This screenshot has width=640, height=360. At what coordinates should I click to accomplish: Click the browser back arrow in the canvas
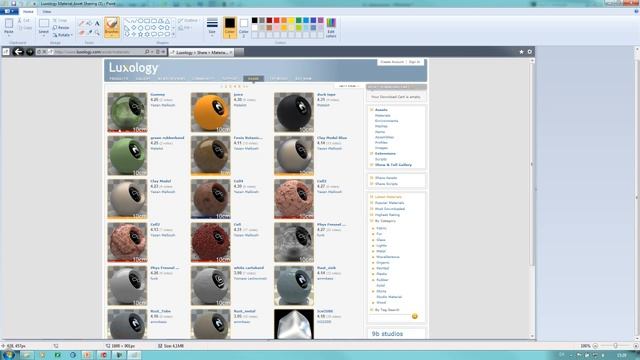pos(18,52)
